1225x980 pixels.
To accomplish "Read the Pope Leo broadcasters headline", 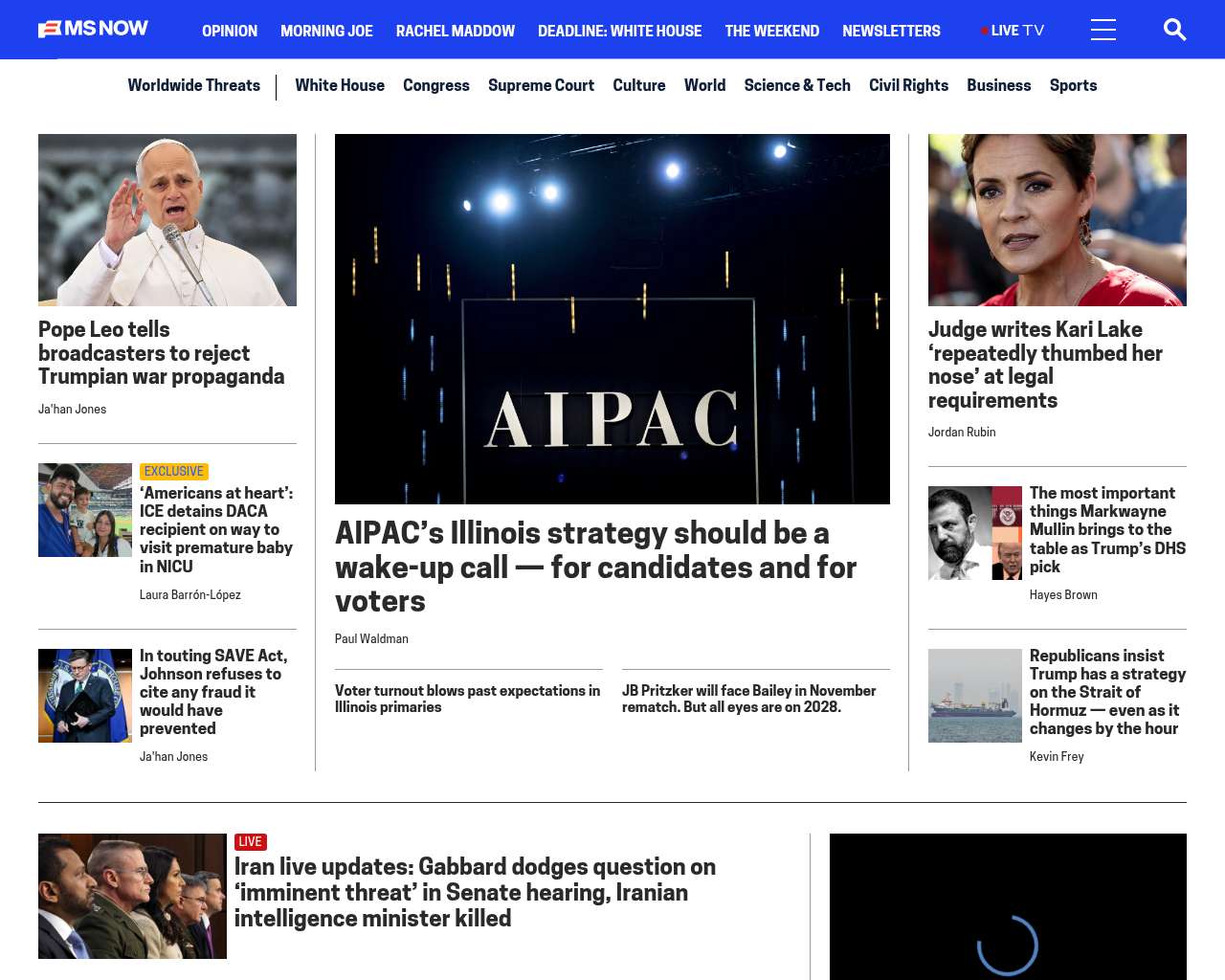I will (161, 353).
